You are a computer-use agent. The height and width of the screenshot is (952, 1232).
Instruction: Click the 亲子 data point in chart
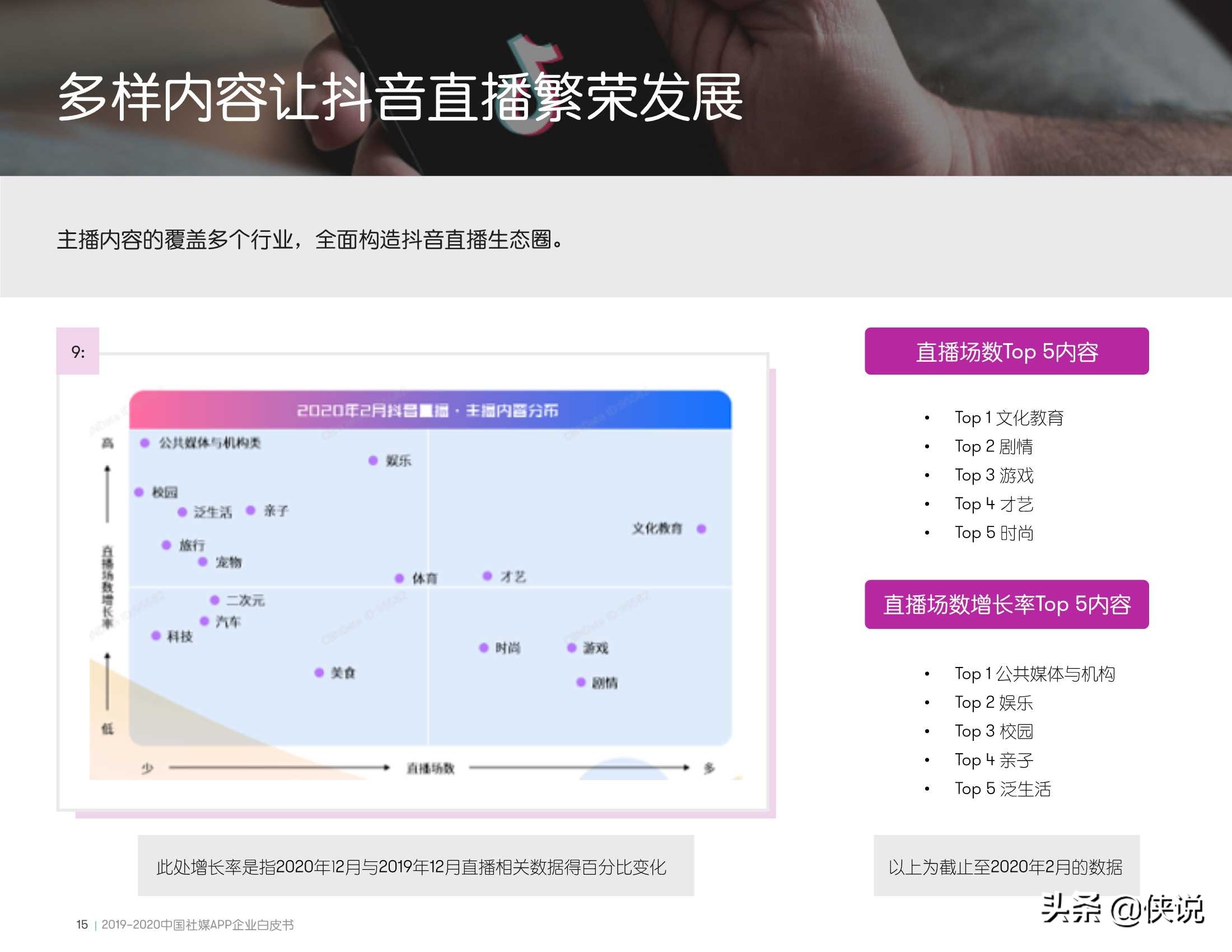click(251, 511)
